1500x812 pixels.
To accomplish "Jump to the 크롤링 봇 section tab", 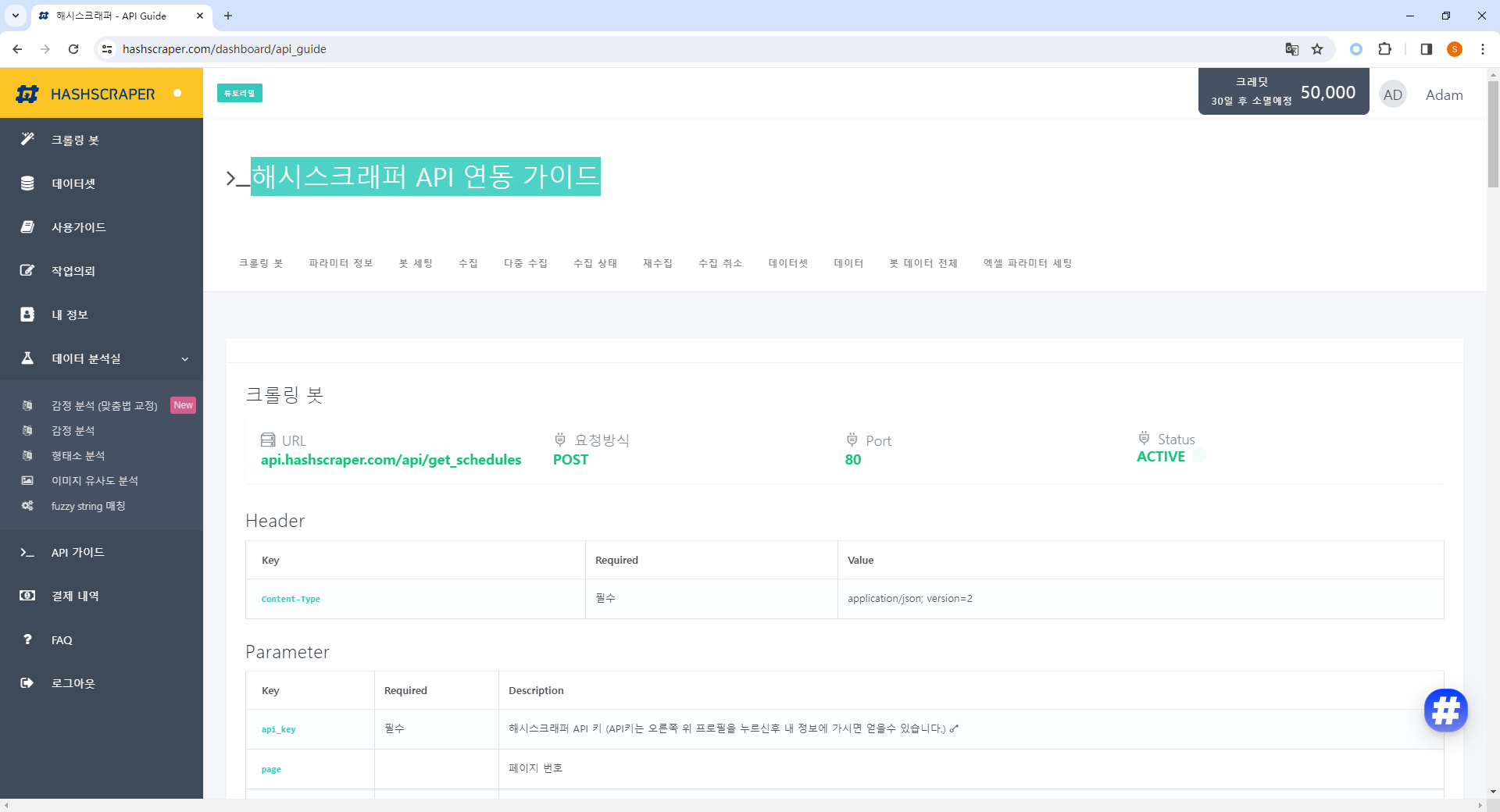I will (x=261, y=263).
